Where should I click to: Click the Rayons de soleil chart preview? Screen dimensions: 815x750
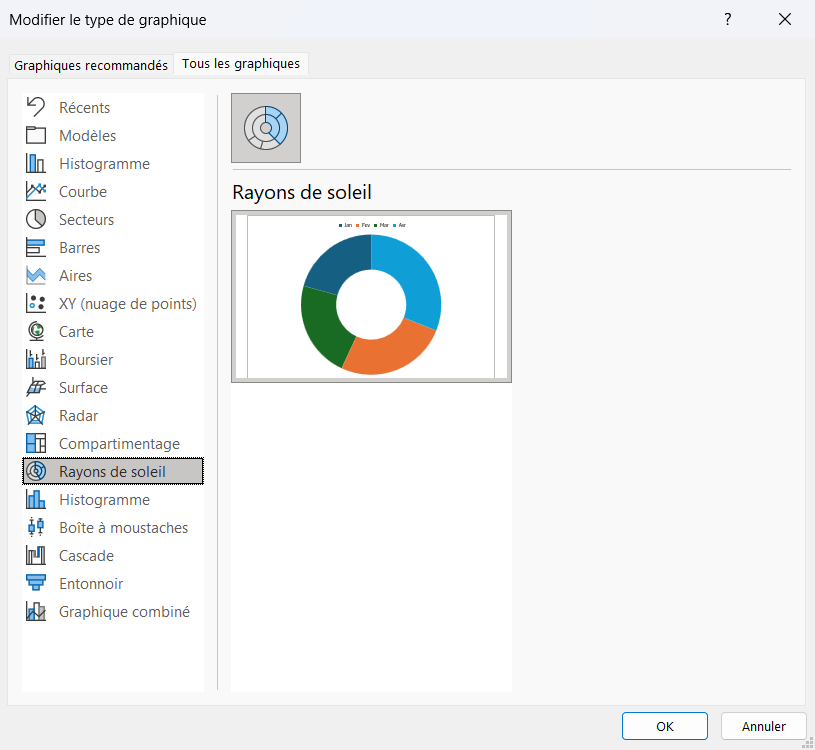[371, 296]
